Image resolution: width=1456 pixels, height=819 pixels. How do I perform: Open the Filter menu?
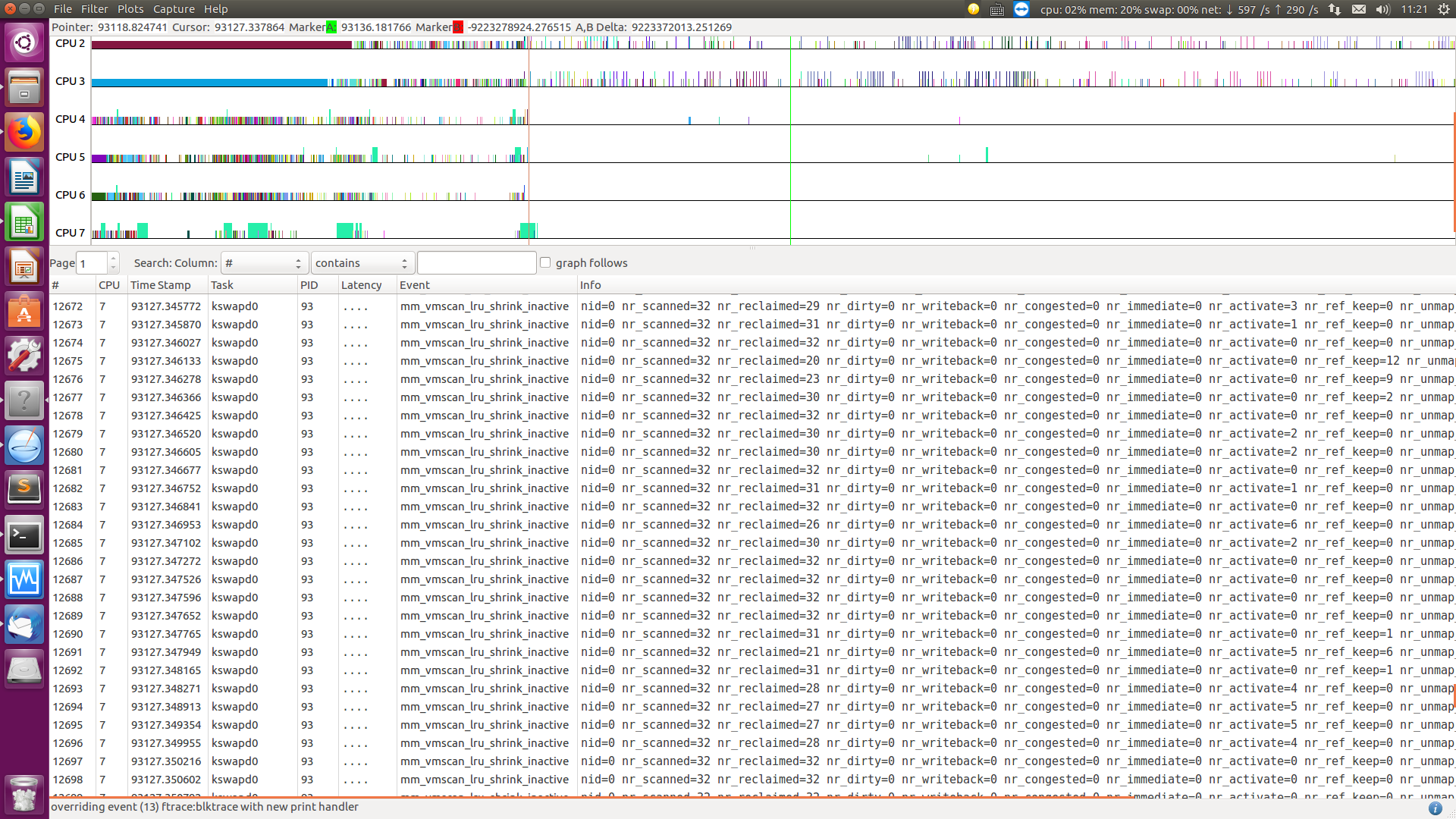click(x=95, y=9)
